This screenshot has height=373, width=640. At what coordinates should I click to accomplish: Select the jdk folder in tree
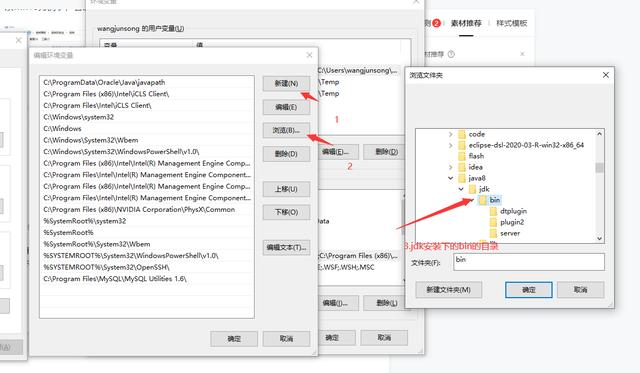pyautogui.click(x=484, y=189)
